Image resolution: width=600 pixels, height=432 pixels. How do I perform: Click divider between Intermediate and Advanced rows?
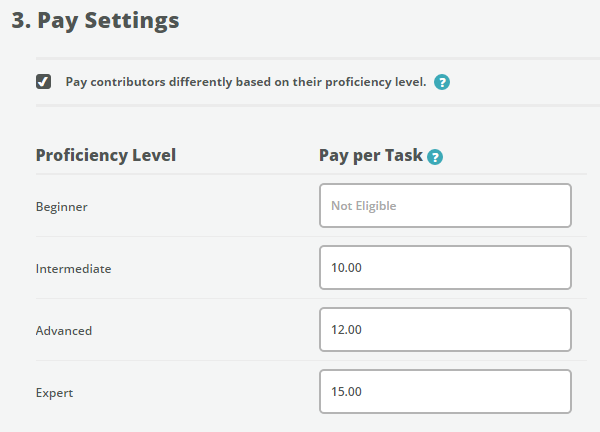point(311,298)
